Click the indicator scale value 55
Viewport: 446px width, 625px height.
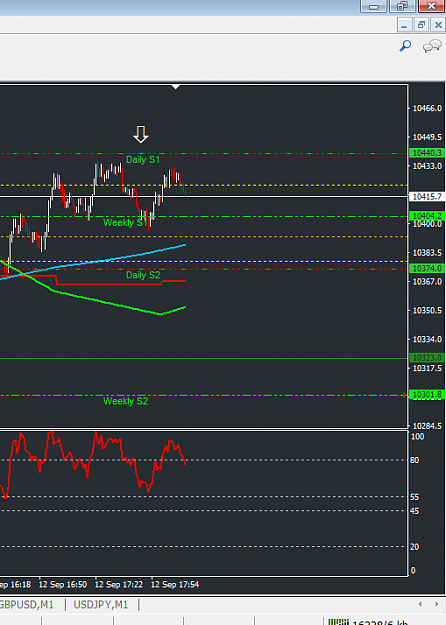pyautogui.click(x=415, y=497)
